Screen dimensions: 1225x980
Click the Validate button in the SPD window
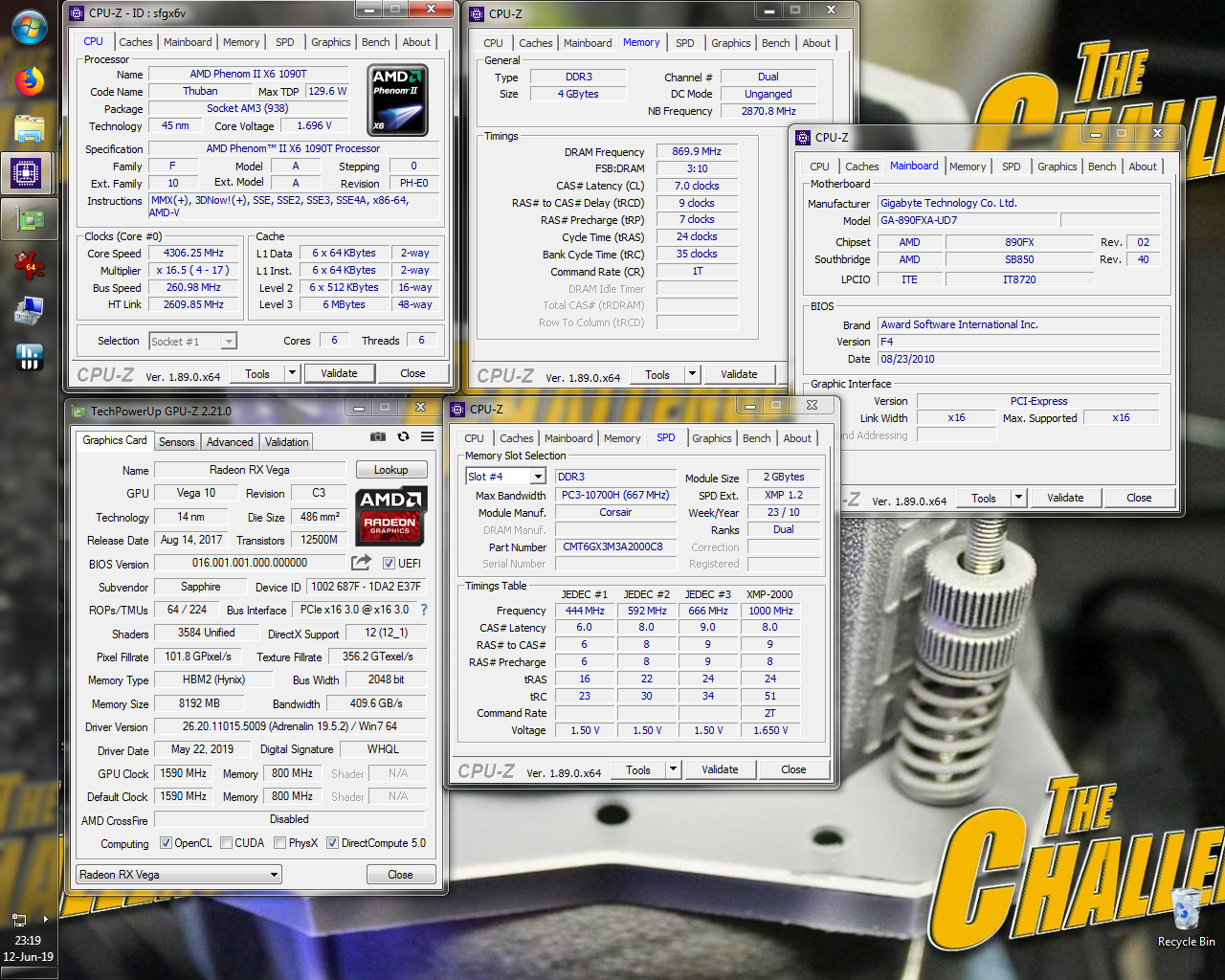[x=720, y=769]
